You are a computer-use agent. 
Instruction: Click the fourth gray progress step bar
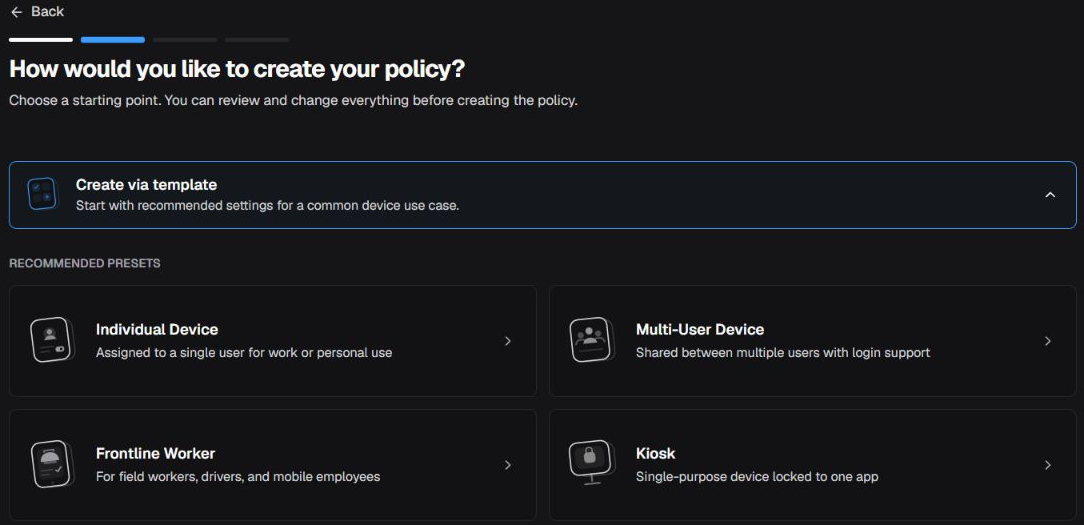click(x=256, y=40)
